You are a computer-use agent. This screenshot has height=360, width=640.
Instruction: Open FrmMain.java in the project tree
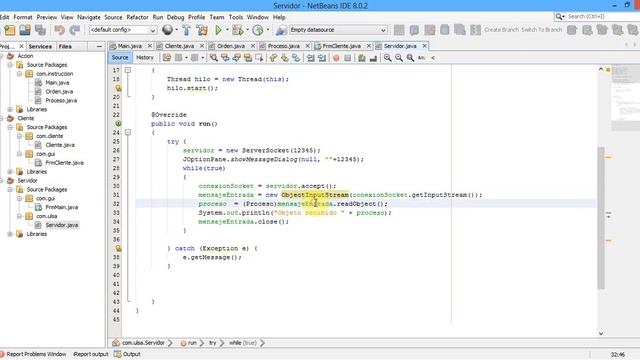62,207
